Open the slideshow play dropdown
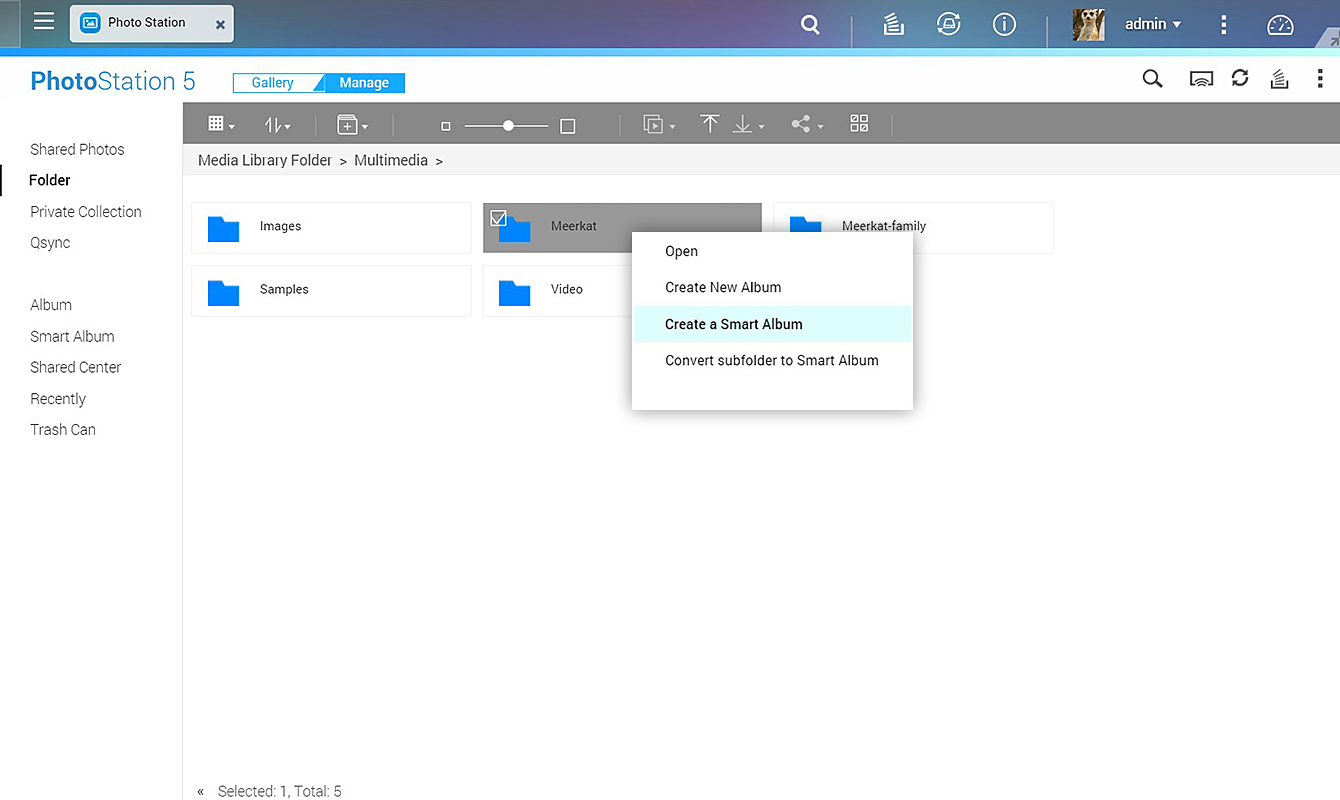This screenshot has height=800, width=1340. tap(659, 125)
